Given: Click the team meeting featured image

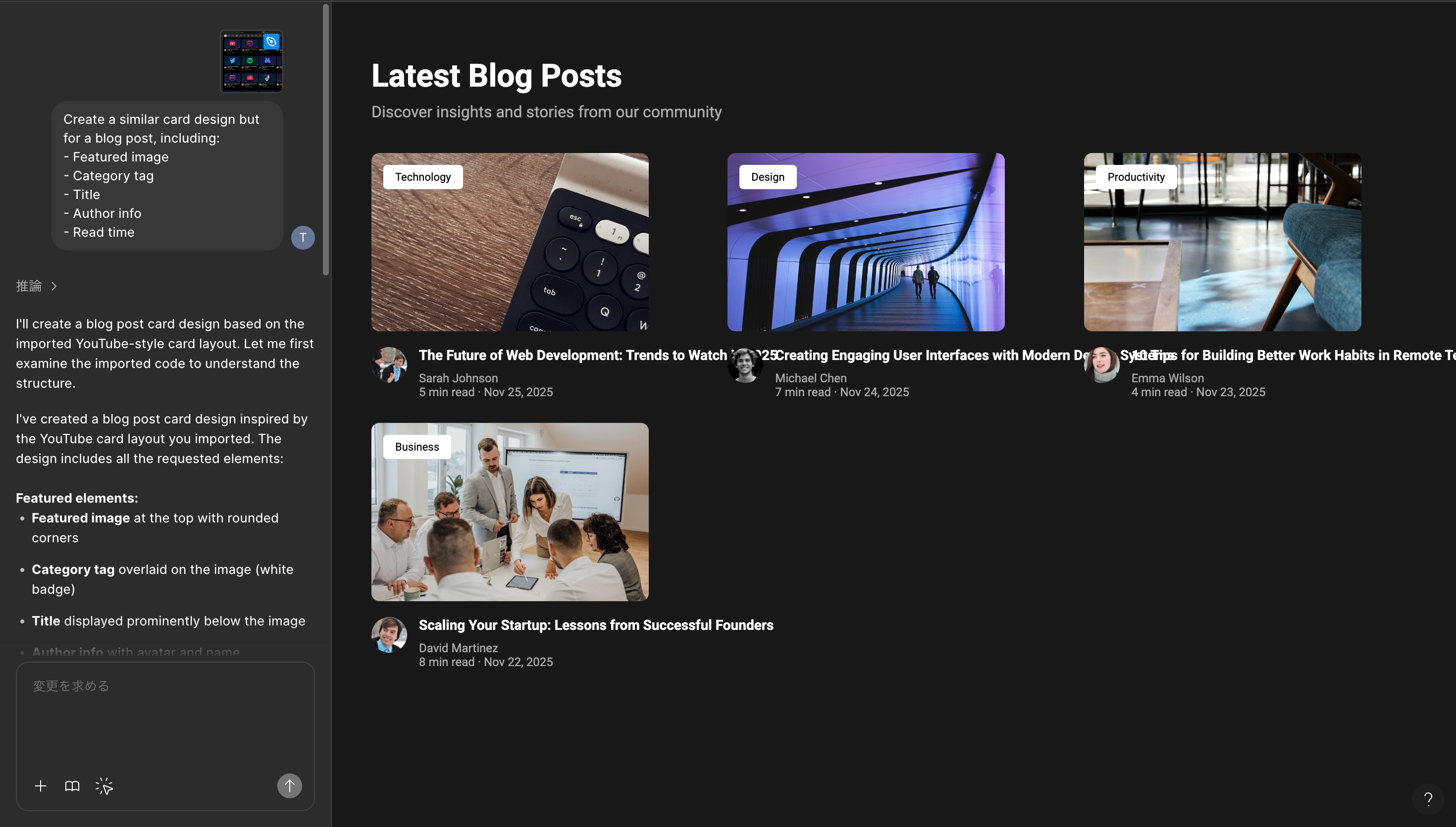Looking at the screenshot, I should pyautogui.click(x=510, y=512).
